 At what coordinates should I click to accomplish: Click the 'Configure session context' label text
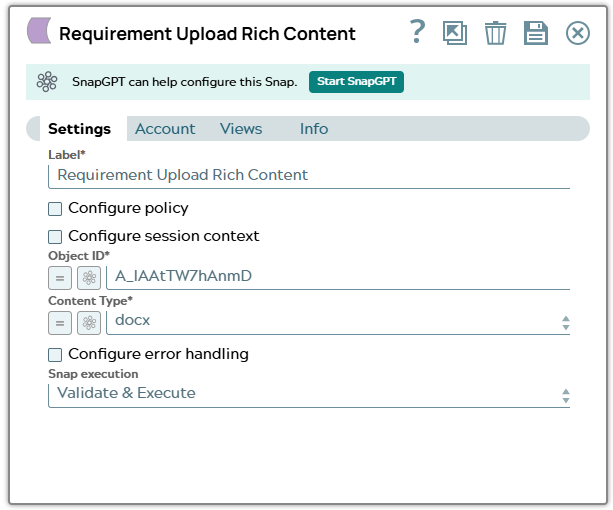(164, 236)
